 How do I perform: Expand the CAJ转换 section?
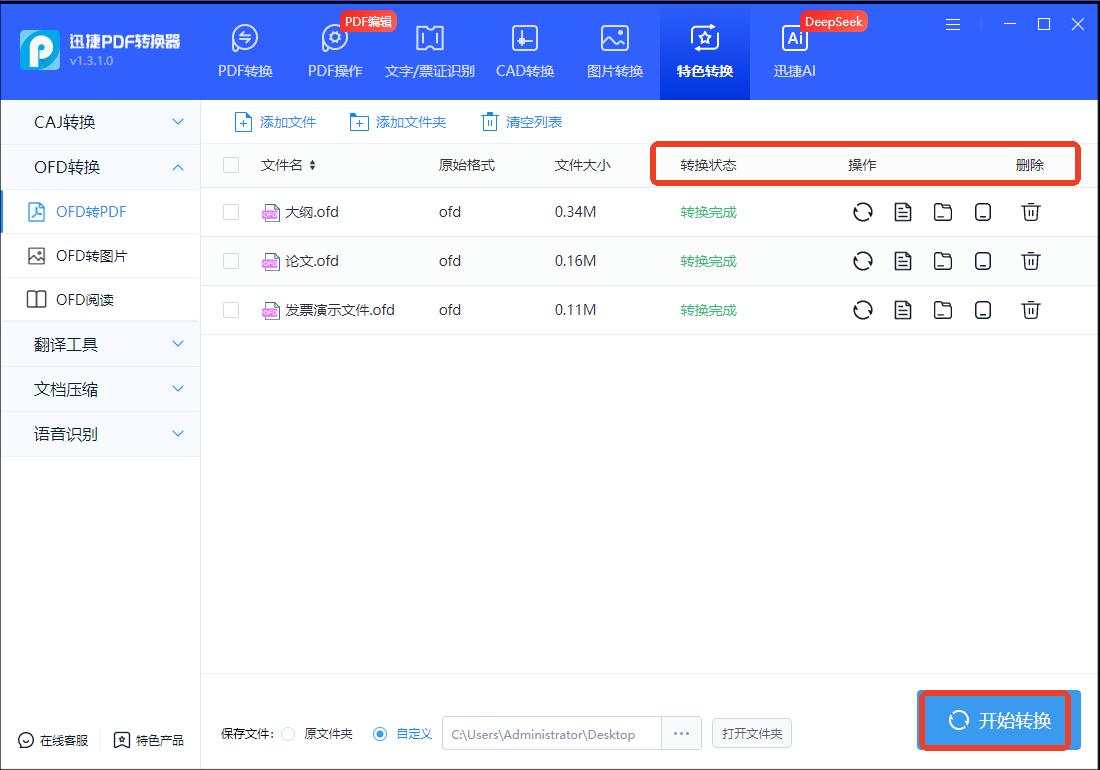point(100,122)
